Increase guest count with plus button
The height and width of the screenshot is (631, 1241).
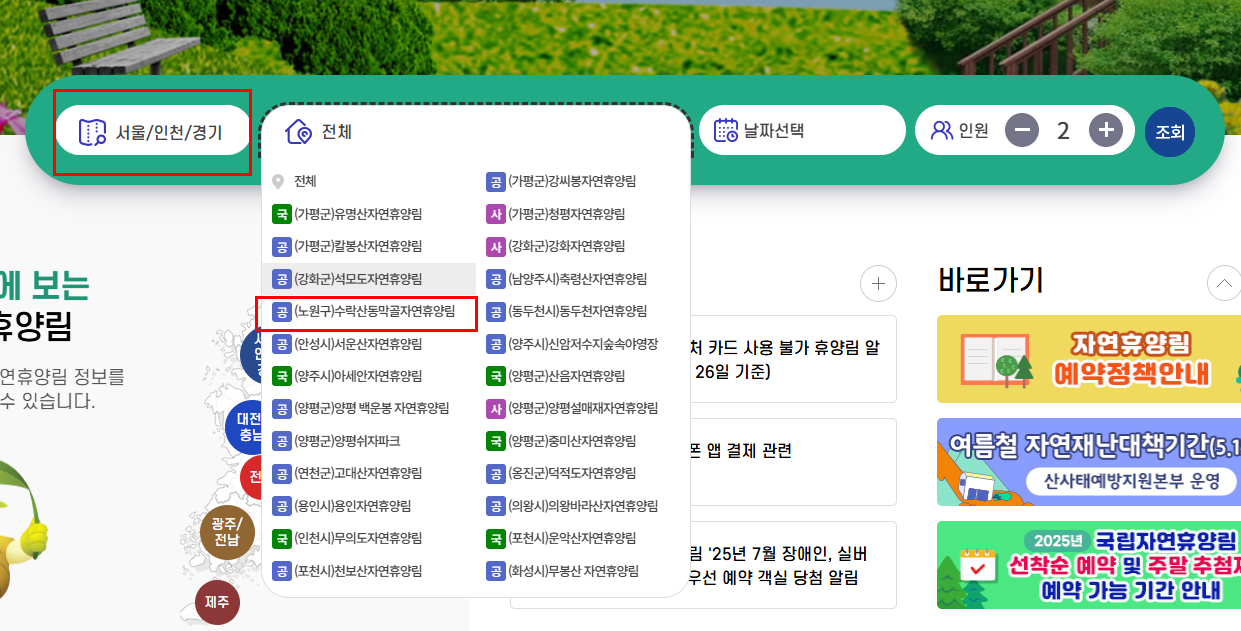click(x=1105, y=130)
